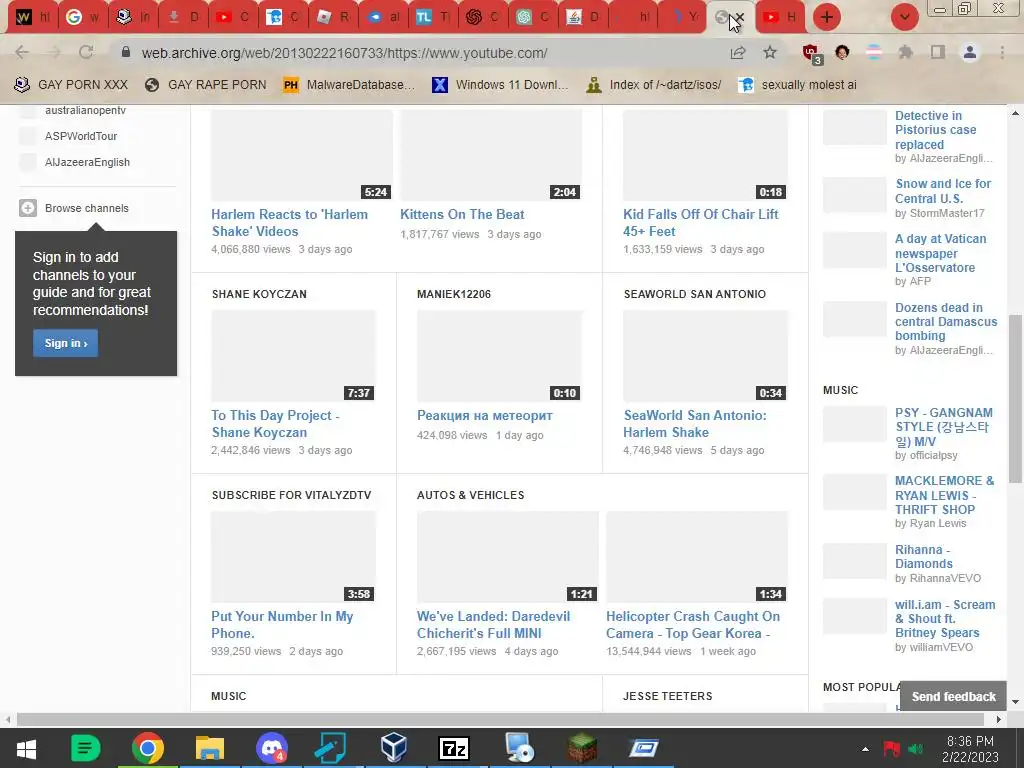This screenshot has width=1024, height=768.
Task: Open 'PSY - GANGNAM STYLE' music video link
Action: coord(944,427)
